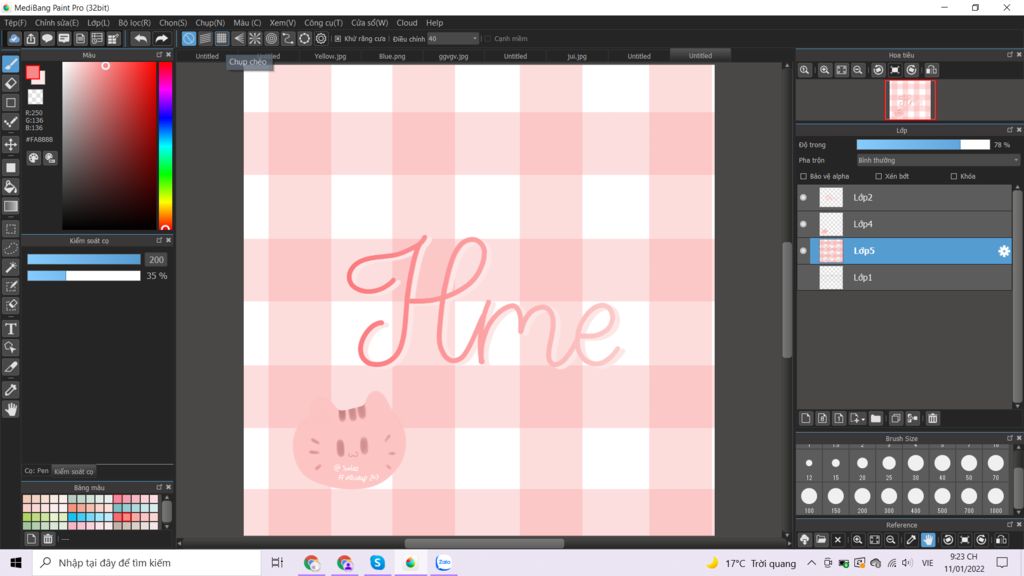Select the hand tool in Reference panel
This screenshot has height=576, width=1024.
(928, 540)
